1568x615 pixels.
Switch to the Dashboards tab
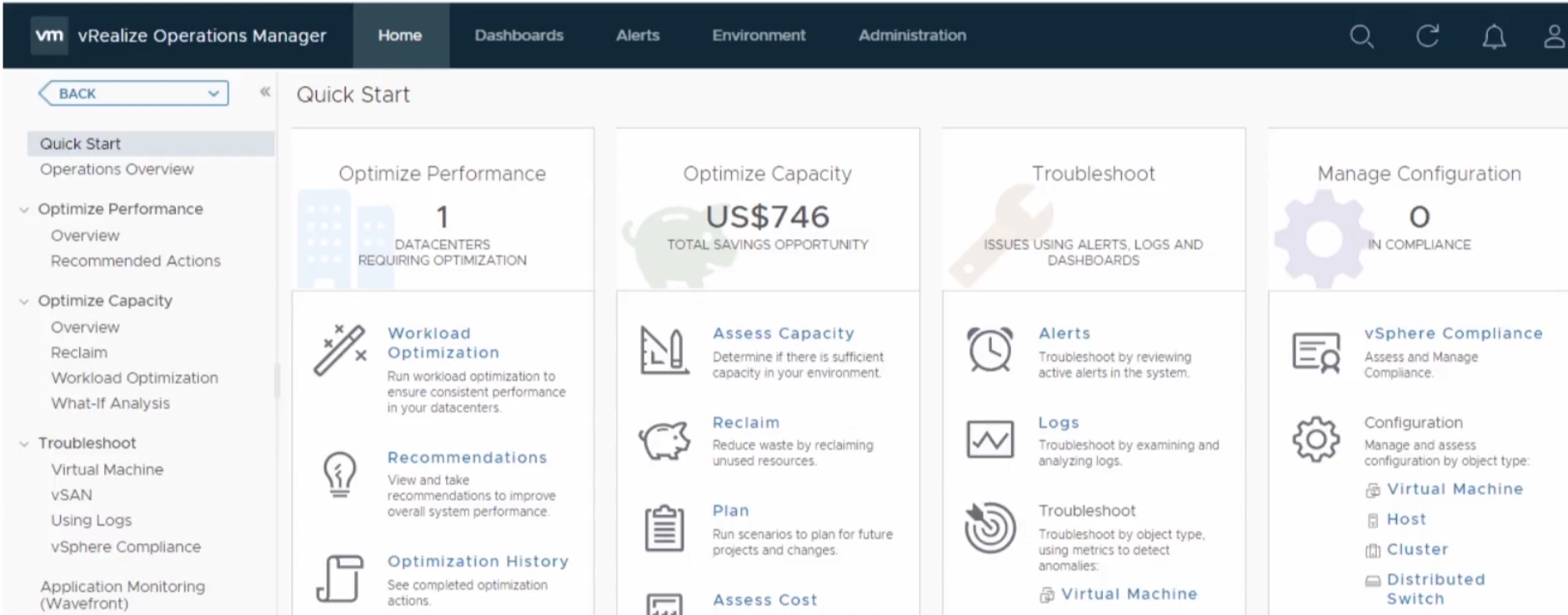[519, 35]
